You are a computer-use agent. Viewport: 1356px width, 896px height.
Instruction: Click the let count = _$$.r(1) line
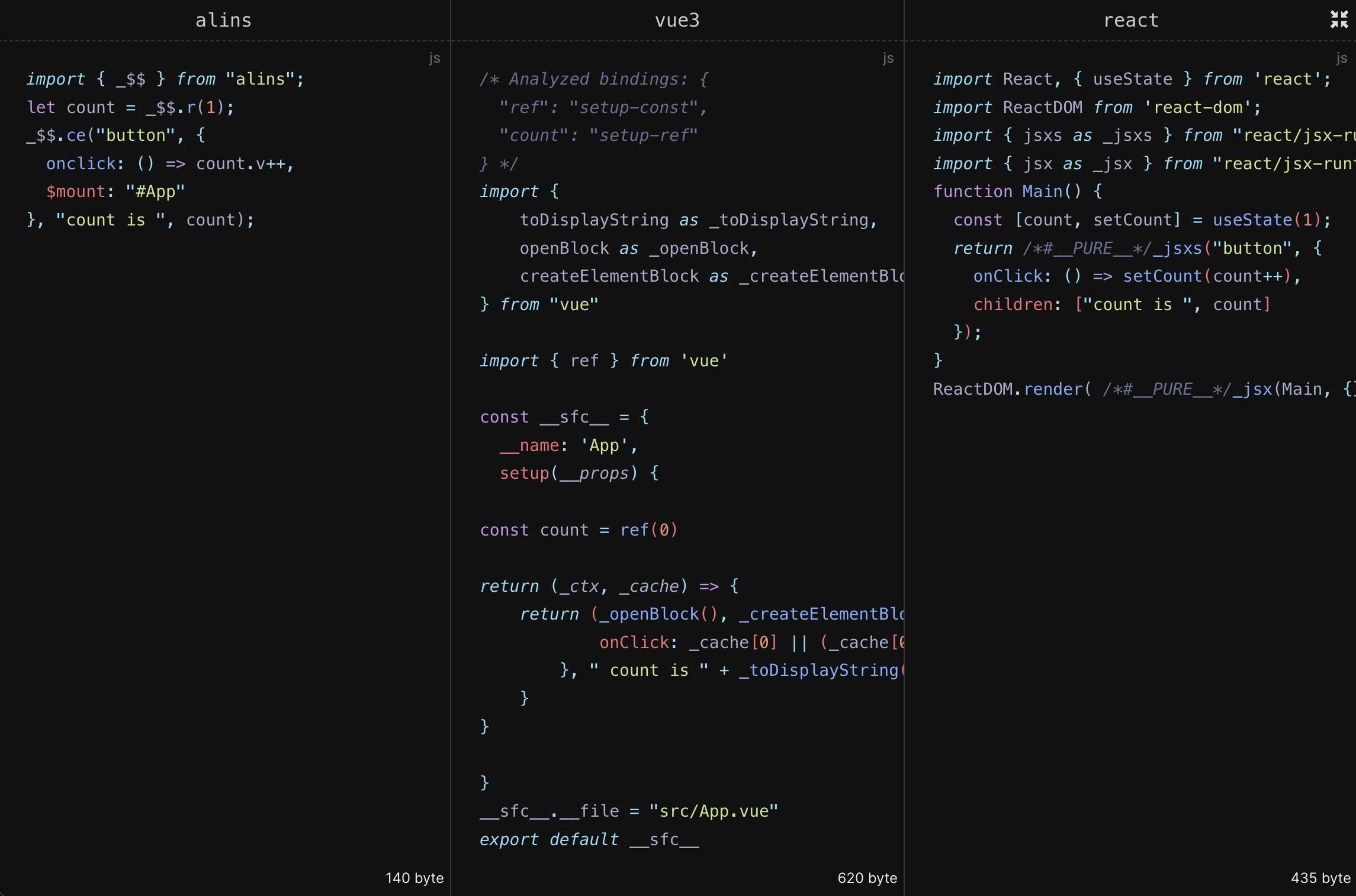point(131,108)
